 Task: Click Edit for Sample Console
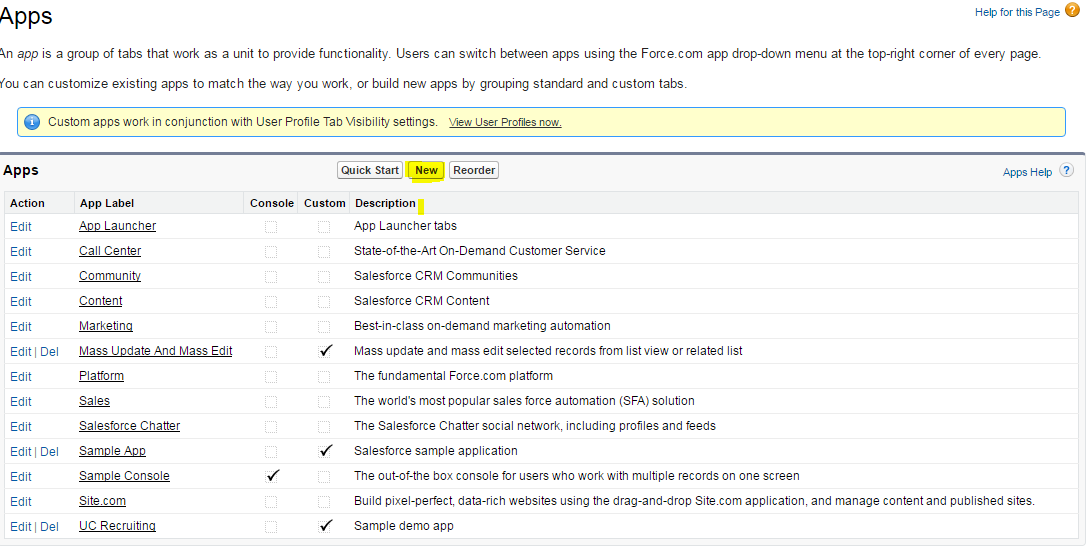(x=21, y=477)
